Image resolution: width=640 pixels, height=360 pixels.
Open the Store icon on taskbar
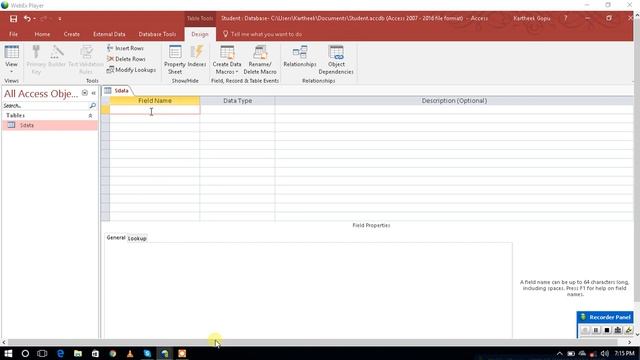(x=95, y=353)
